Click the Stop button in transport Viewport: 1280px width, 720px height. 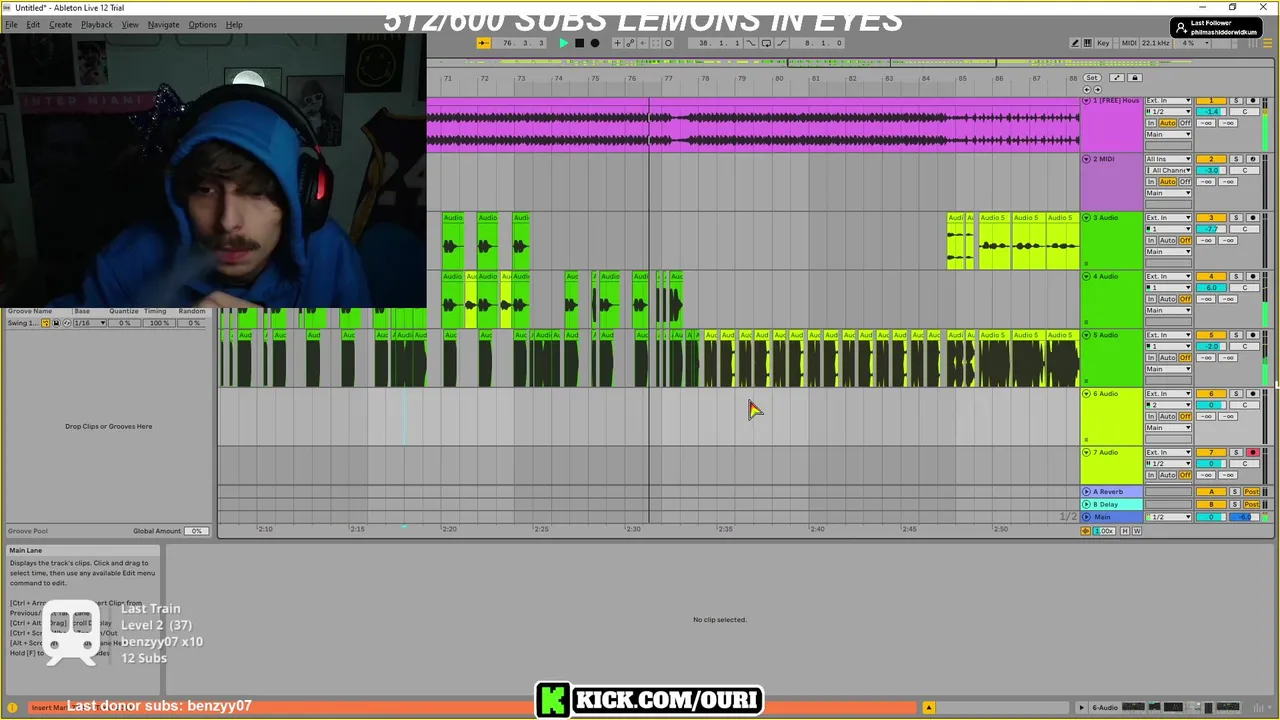pos(579,43)
